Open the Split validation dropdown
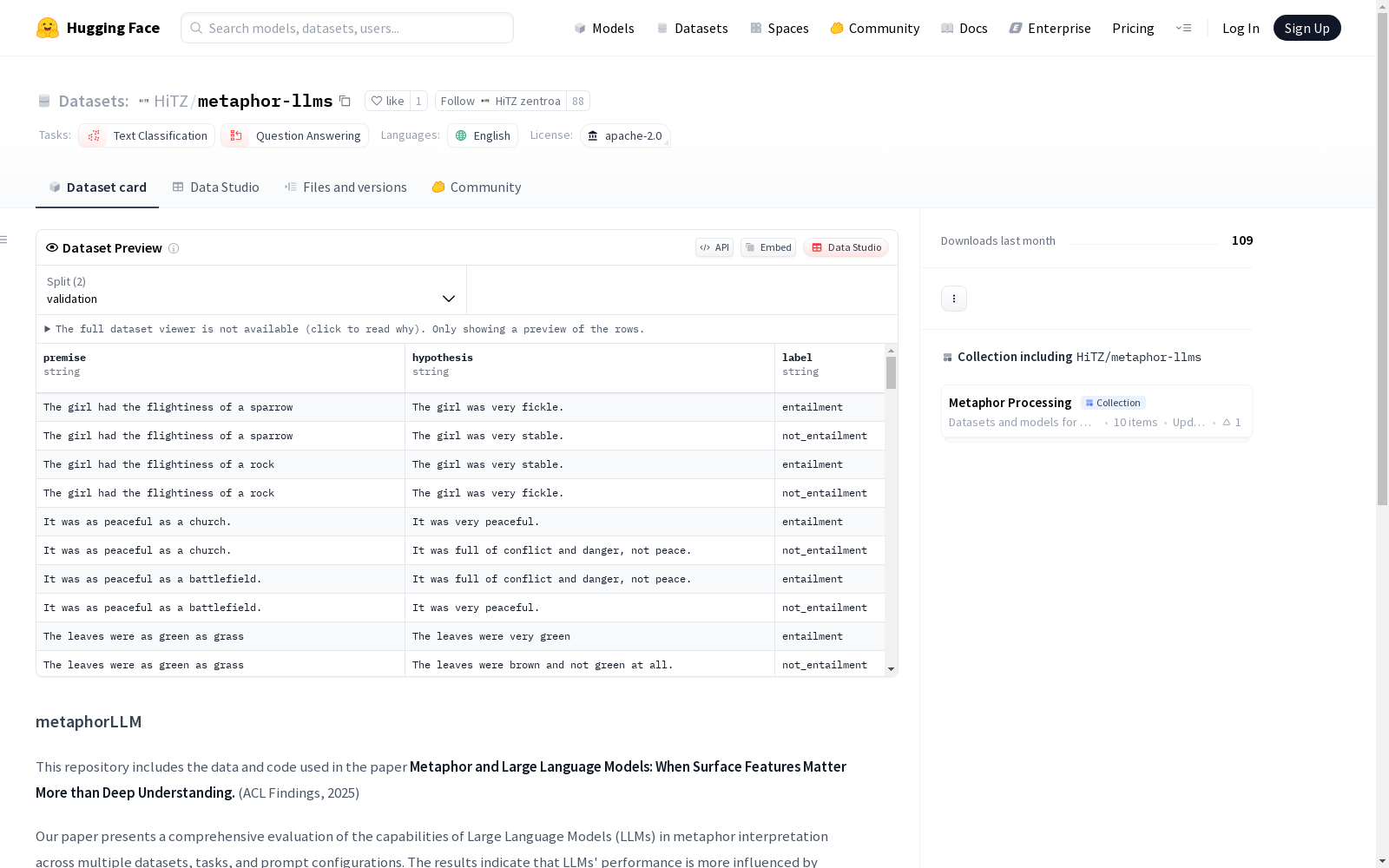This screenshot has height=868, width=1389. (x=251, y=290)
